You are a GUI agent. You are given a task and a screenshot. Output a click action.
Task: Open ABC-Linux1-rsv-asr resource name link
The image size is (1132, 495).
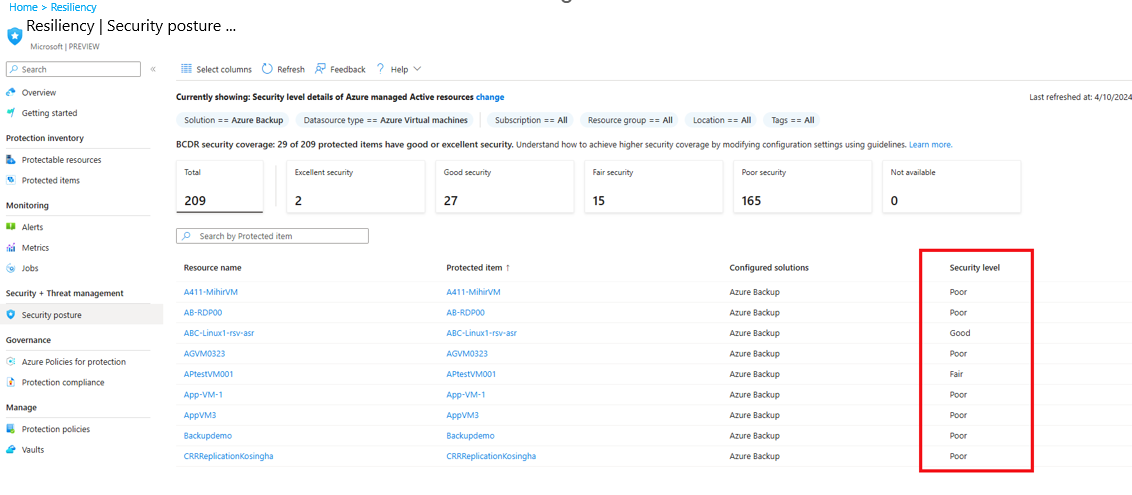click(x=219, y=333)
